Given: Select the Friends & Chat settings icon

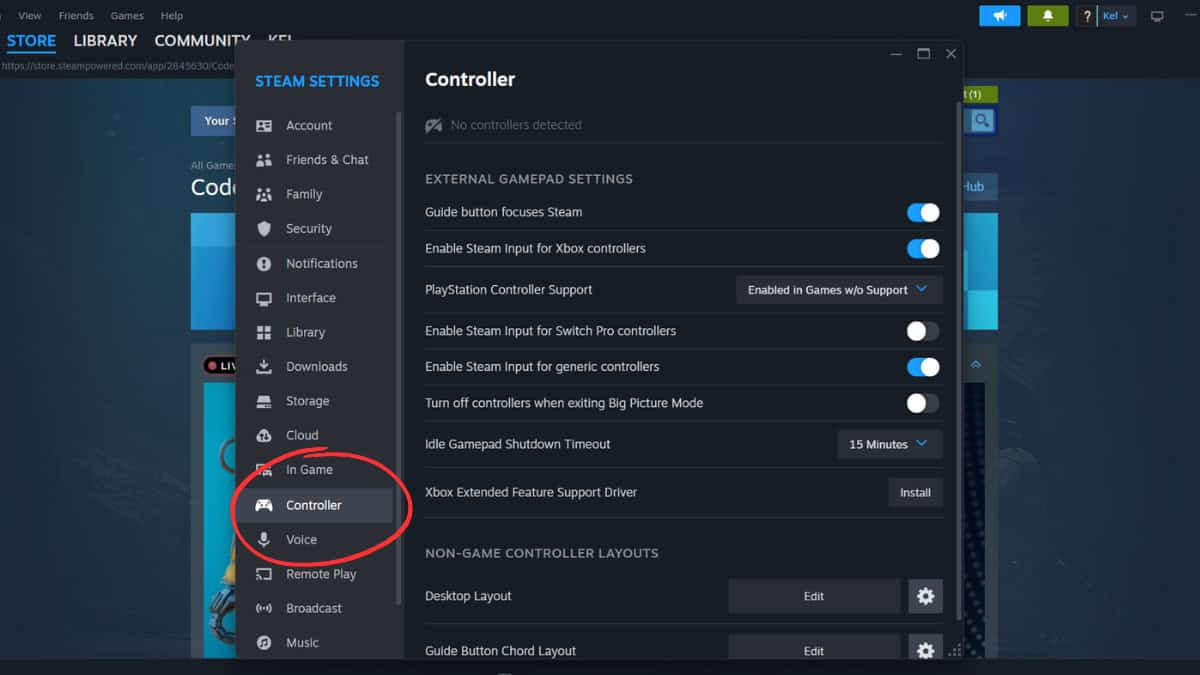Looking at the screenshot, I should pos(265,160).
